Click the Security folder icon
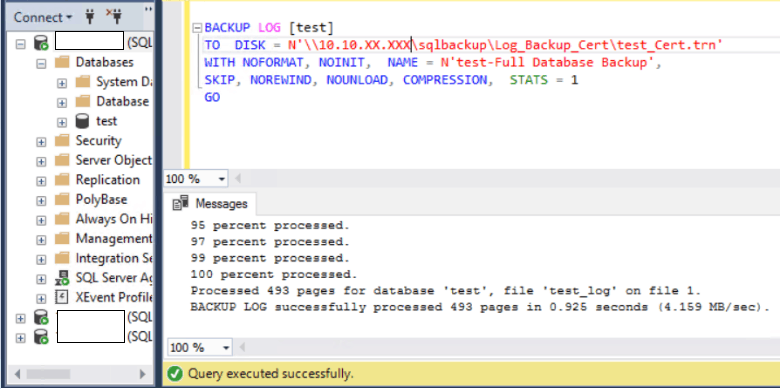Viewport: 782px width, 389px height. [x=62, y=141]
